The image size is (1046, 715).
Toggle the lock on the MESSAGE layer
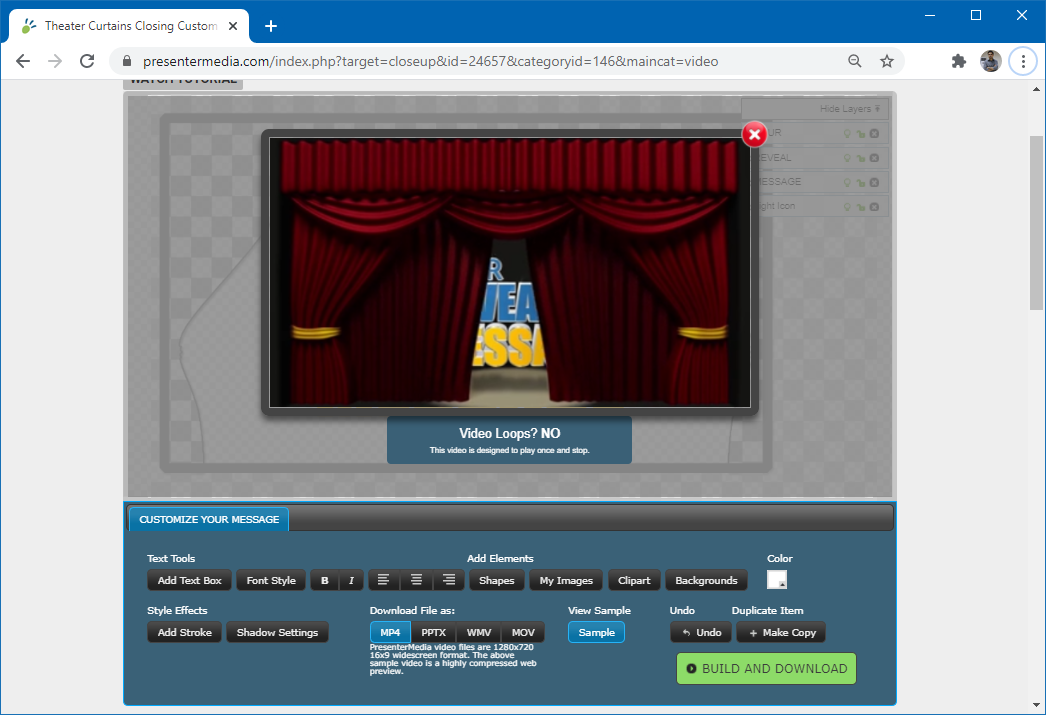point(861,182)
